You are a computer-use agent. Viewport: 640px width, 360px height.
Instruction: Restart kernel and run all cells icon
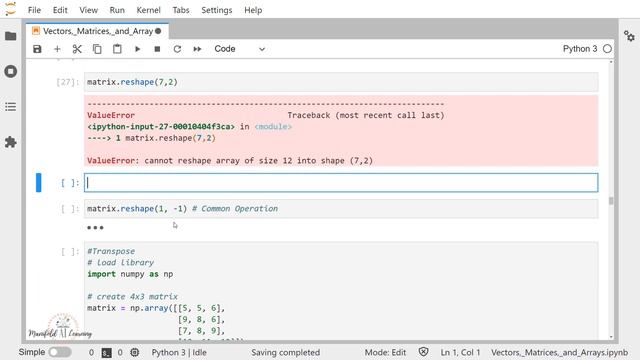[197, 49]
